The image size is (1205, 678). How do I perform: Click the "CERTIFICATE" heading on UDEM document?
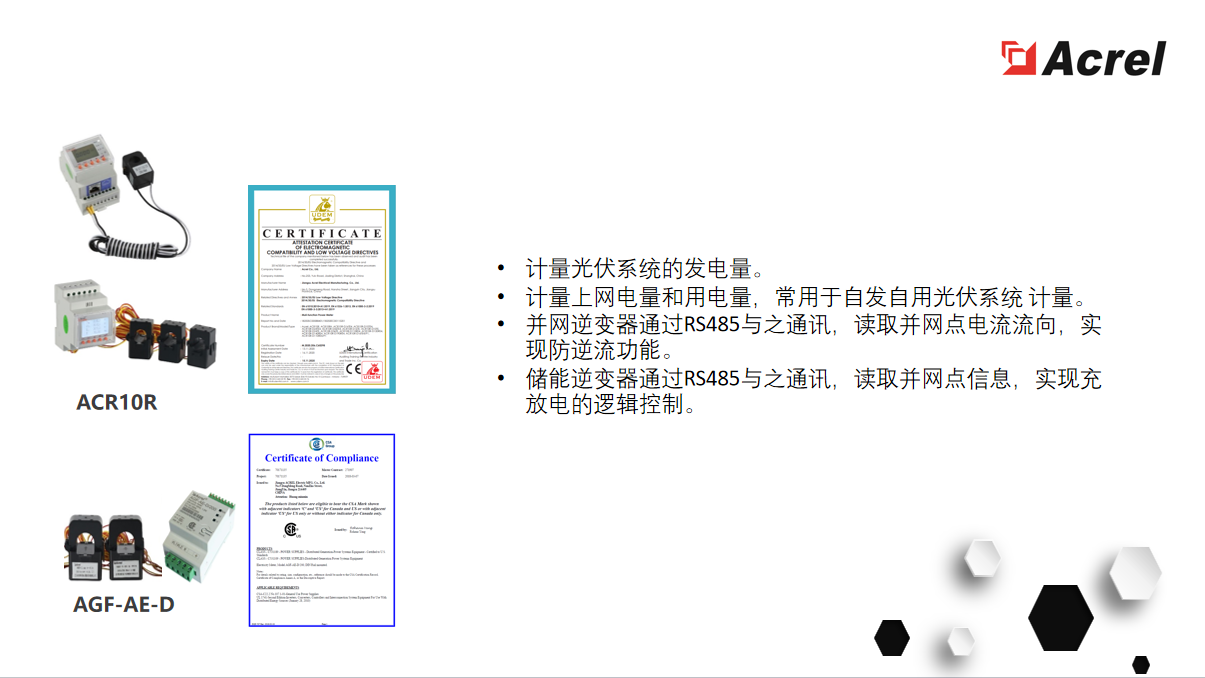pos(322,233)
